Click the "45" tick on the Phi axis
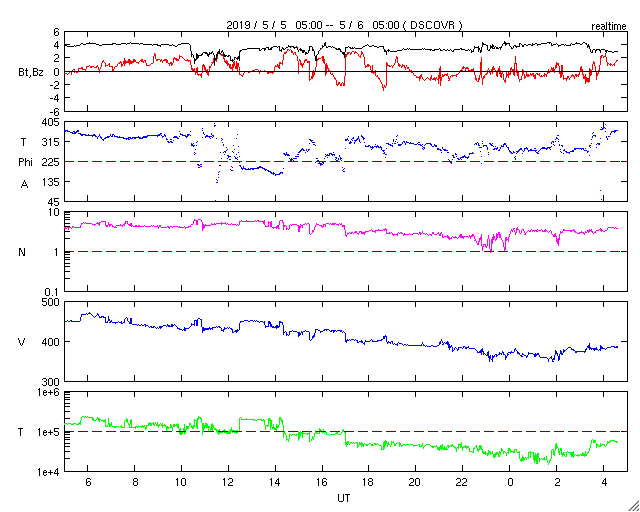This screenshot has width=640, height=512. [53, 201]
